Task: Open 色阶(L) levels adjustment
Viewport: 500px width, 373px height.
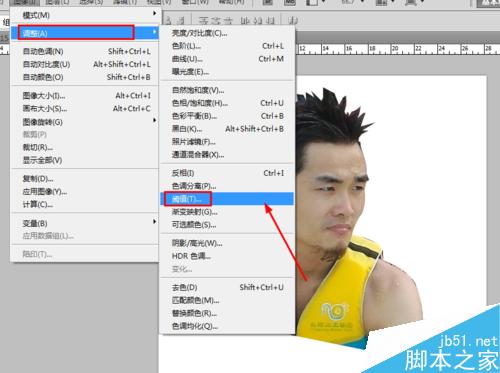Action: click(227, 46)
